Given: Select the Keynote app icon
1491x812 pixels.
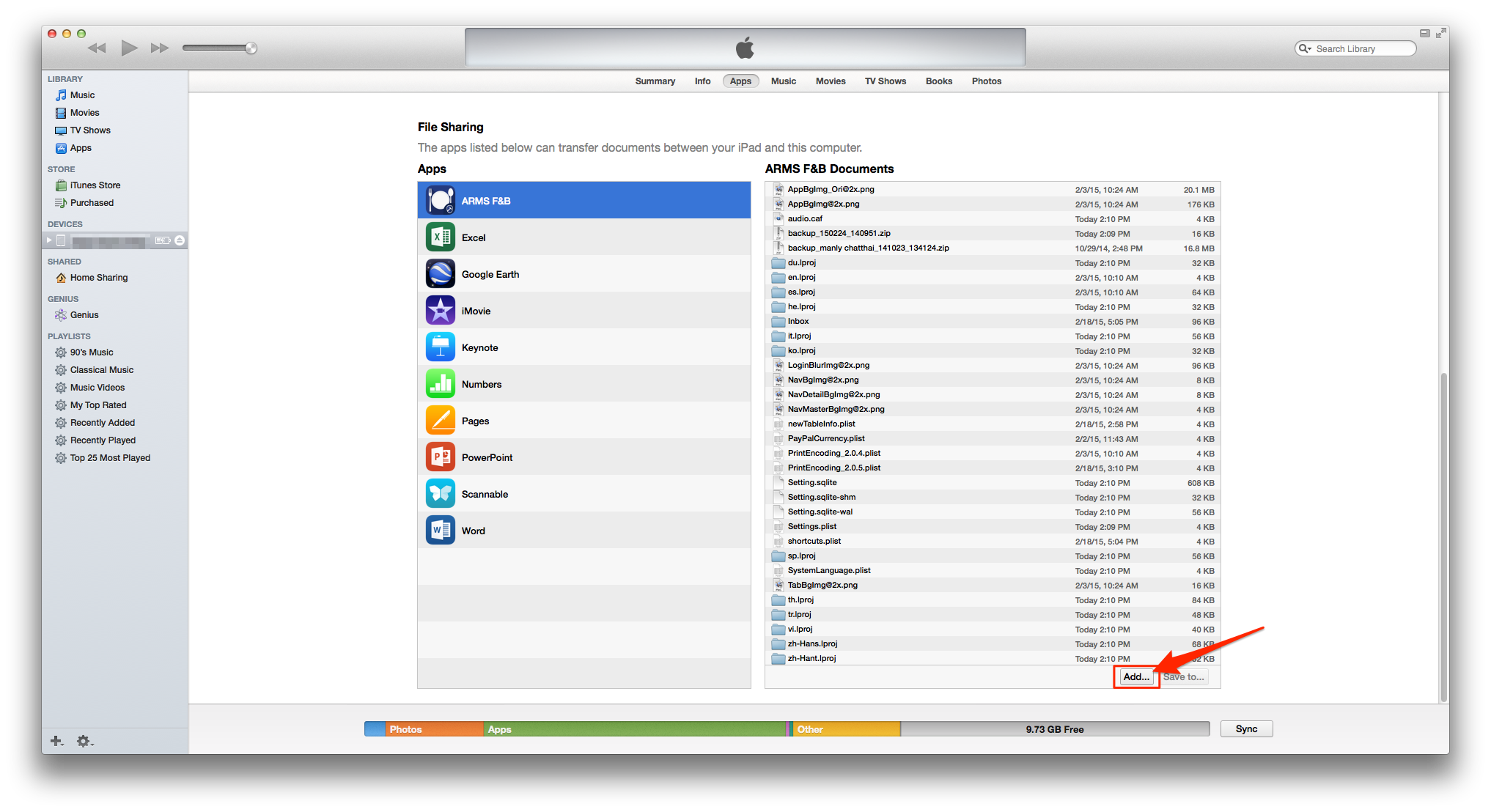Looking at the screenshot, I should [x=440, y=347].
